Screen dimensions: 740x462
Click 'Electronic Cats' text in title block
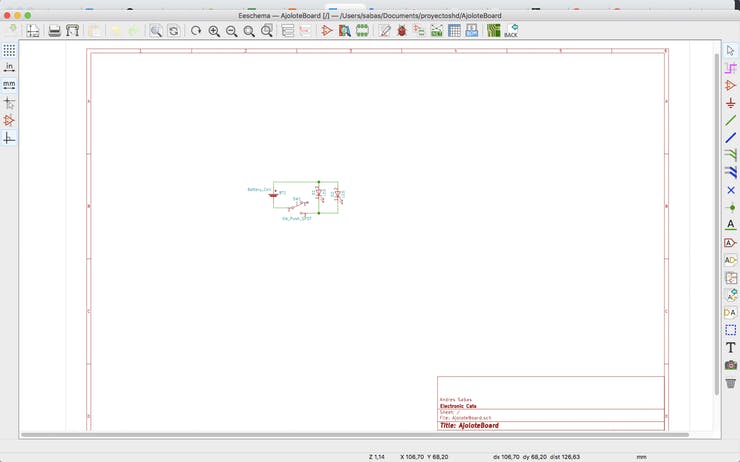pyautogui.click(x=458, y=406)
